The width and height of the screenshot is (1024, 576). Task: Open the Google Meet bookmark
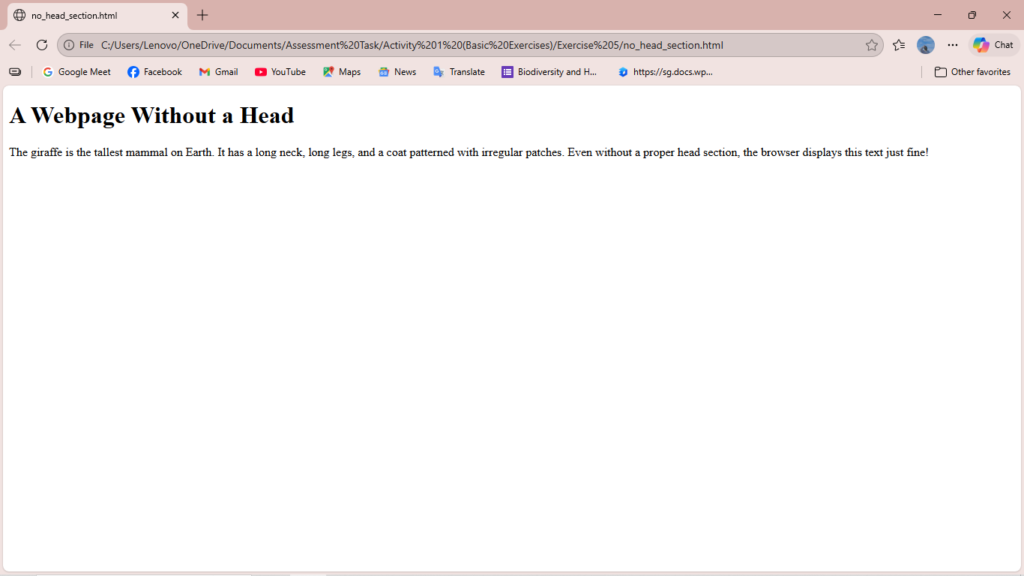(77, 72)
